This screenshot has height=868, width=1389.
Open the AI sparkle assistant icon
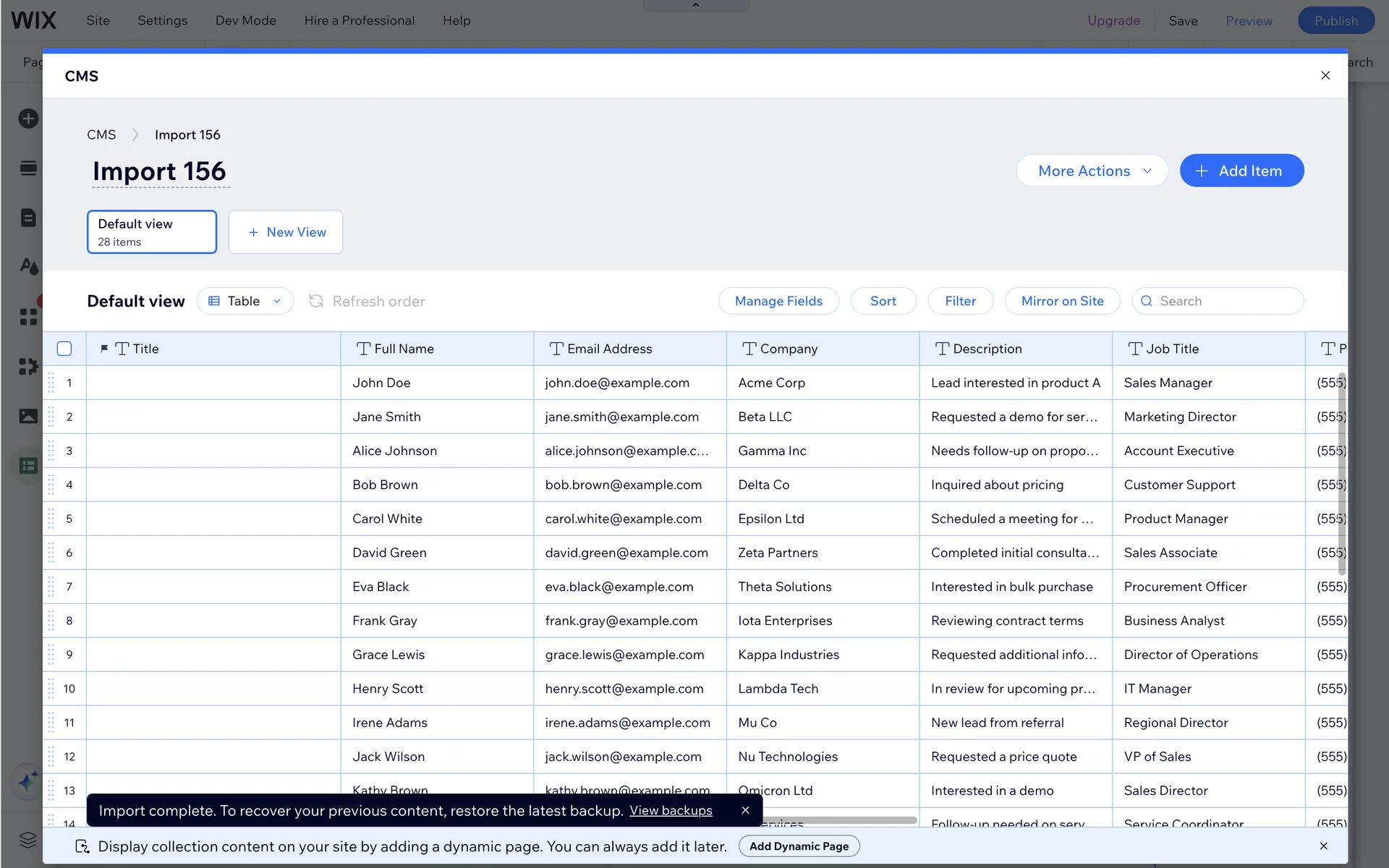[28, 781]
